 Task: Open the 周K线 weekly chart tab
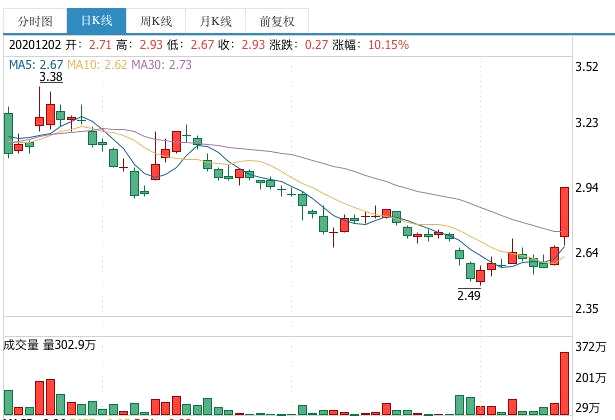click(157, 21)
